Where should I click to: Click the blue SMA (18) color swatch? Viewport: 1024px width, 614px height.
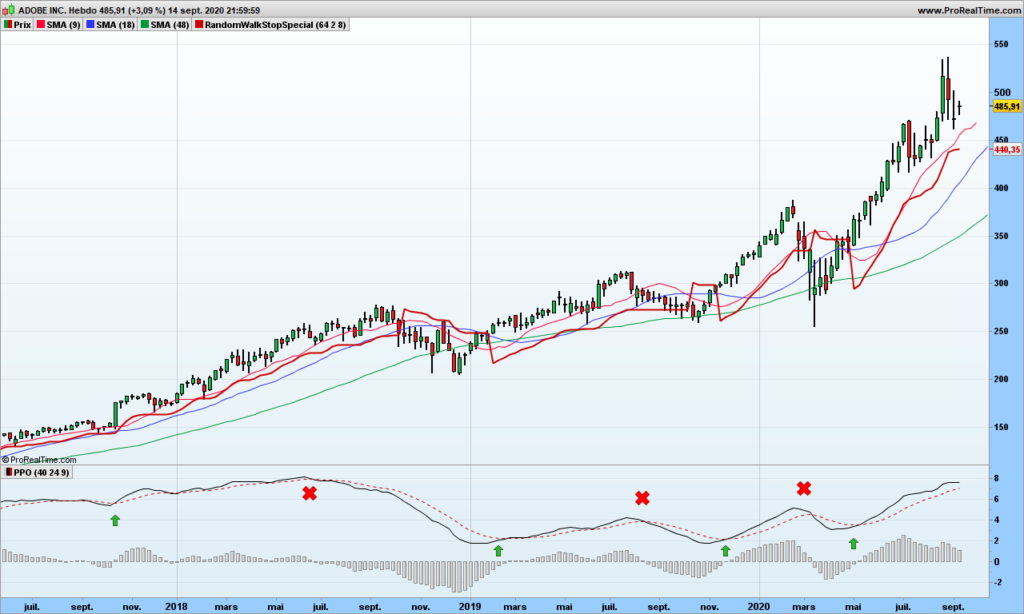point(91,25)
